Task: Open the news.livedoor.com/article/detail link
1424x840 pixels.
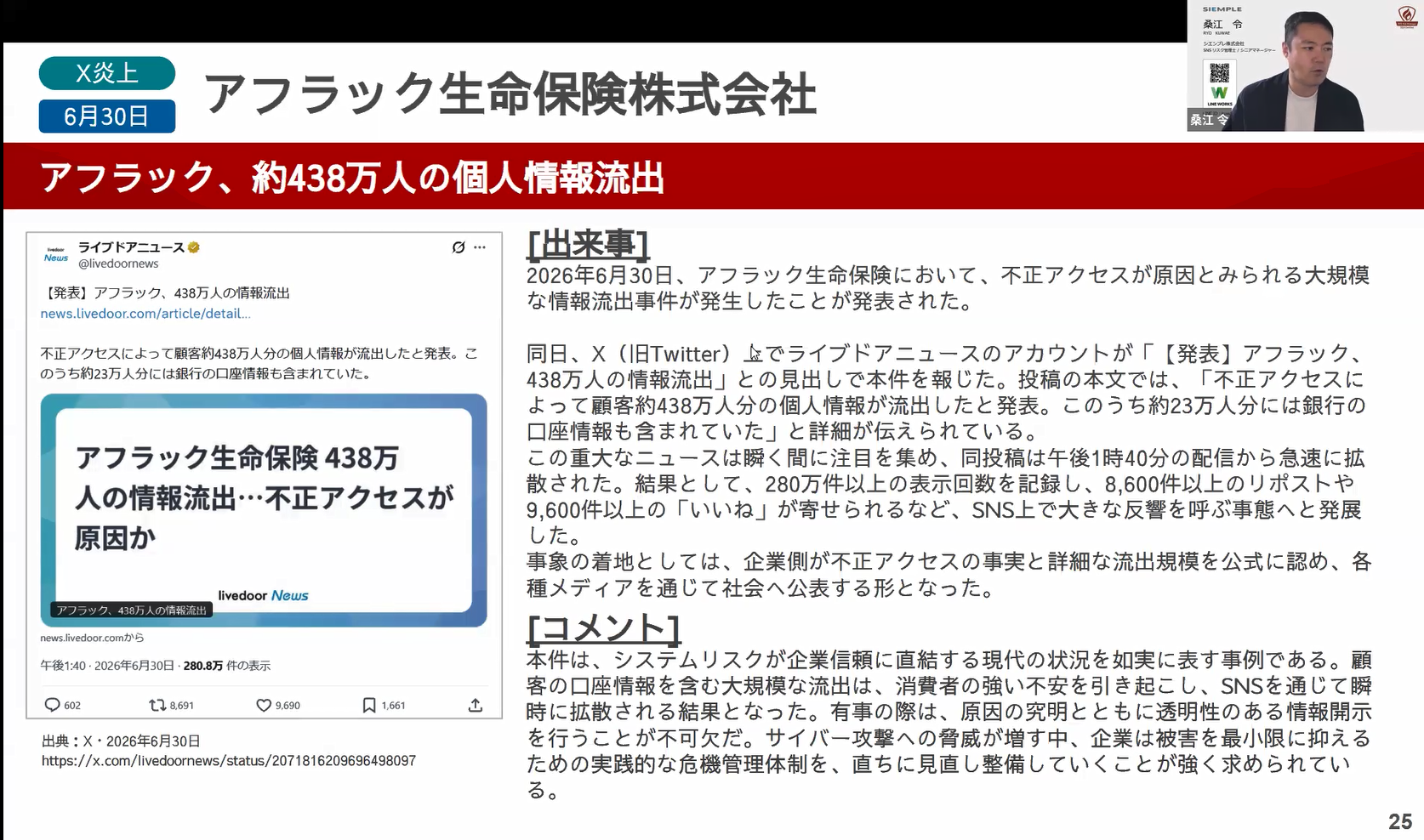Action: [145, 314]
